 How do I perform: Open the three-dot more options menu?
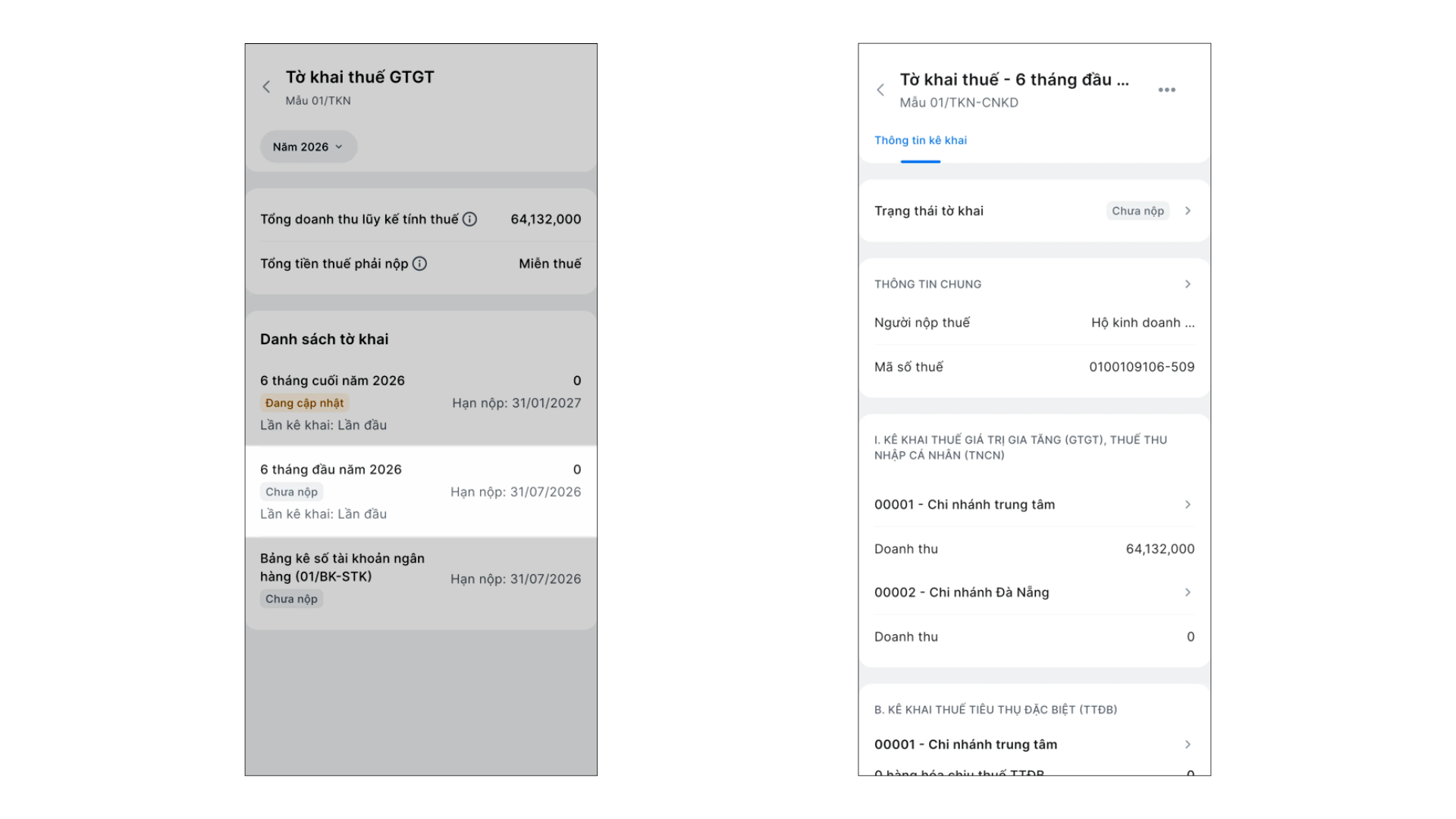pyautogui.click(x=1166, y=90)
